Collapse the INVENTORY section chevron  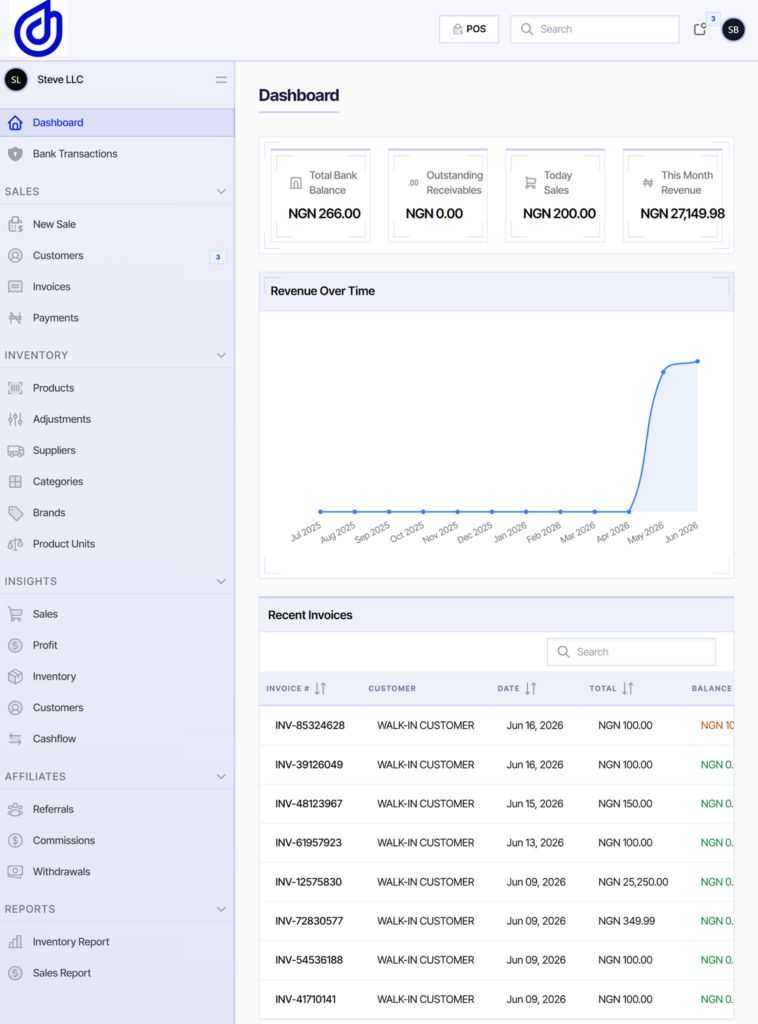[221, 355]
